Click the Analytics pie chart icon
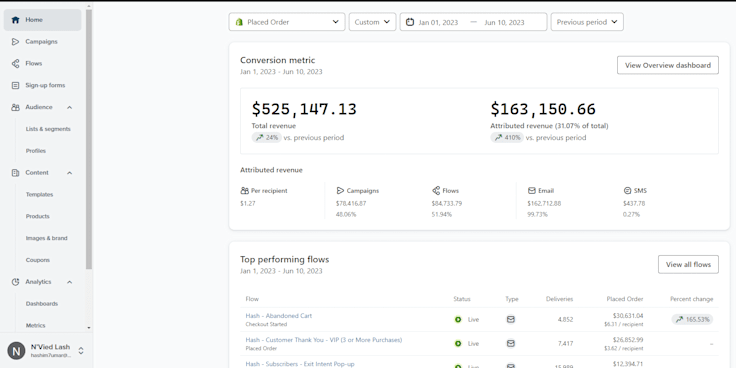Screen dimensions: 736x368 (x=15, y=282)
